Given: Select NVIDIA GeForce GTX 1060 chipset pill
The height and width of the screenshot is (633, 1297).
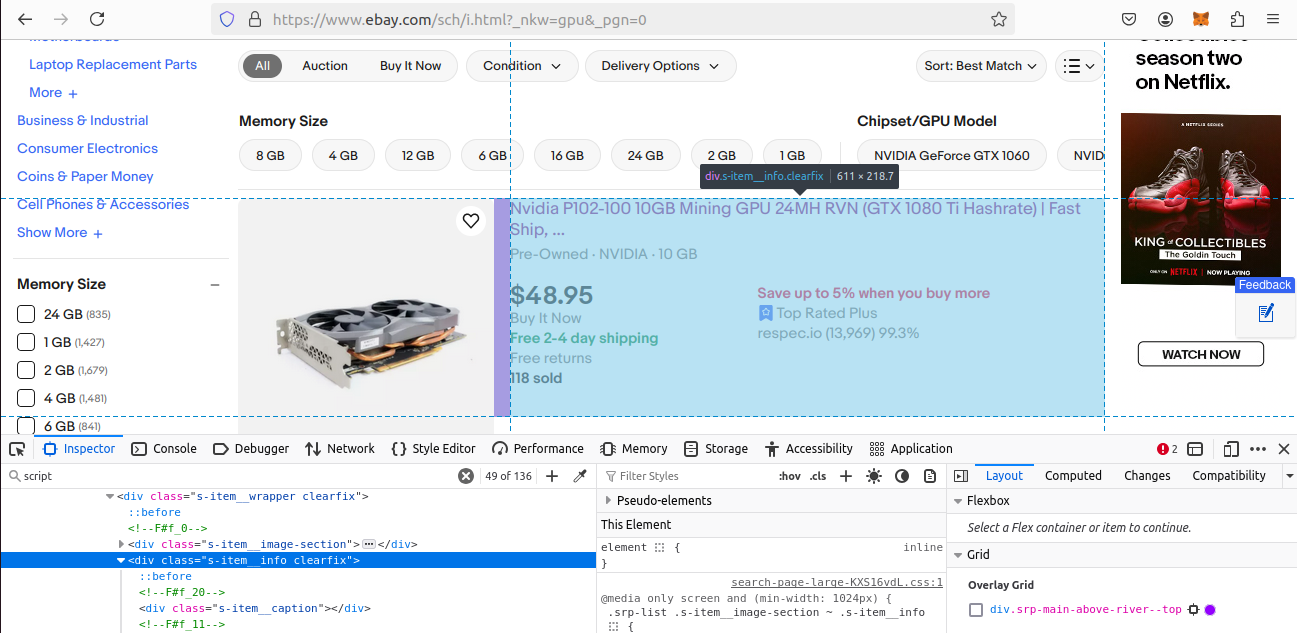Looking at the screenshot, I should click(x=951, y=156).
